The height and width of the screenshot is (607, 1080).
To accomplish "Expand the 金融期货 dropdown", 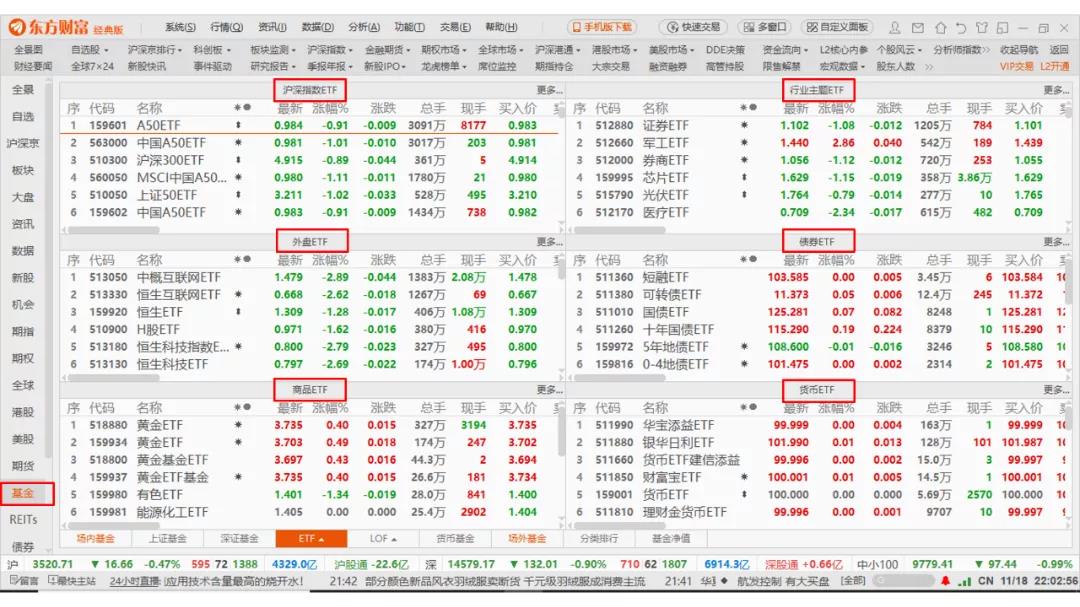I will (x=387, y=50).
